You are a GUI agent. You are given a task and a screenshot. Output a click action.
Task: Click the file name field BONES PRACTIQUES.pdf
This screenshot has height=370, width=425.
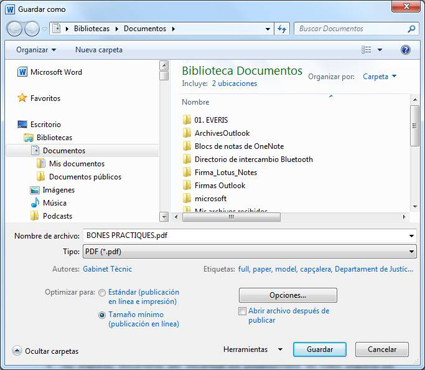(x=245, y=236)
